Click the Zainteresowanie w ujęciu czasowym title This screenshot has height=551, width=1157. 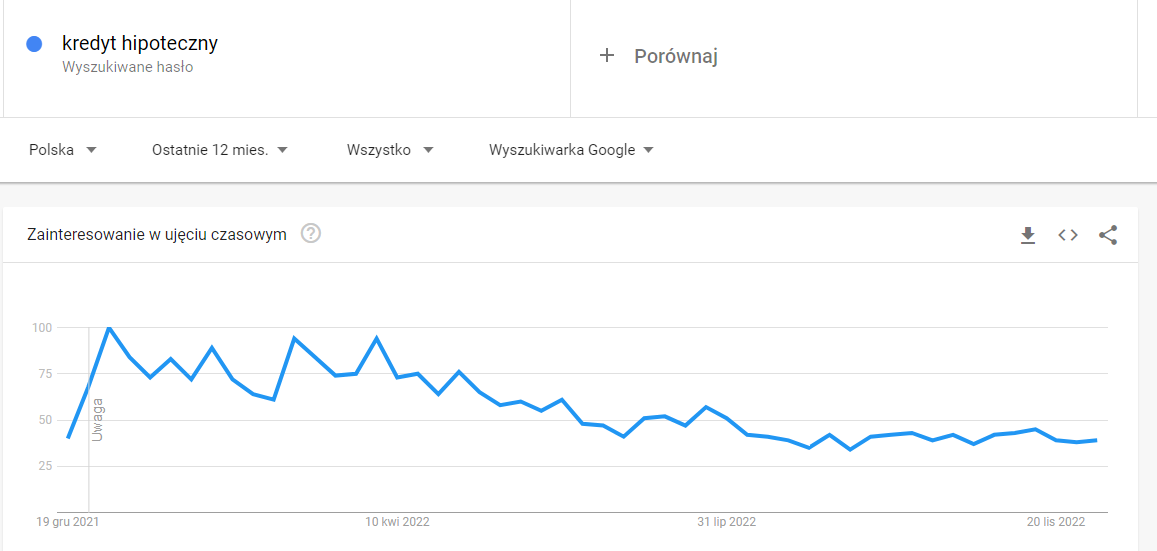pyautogui.click(x=157, y=234)
